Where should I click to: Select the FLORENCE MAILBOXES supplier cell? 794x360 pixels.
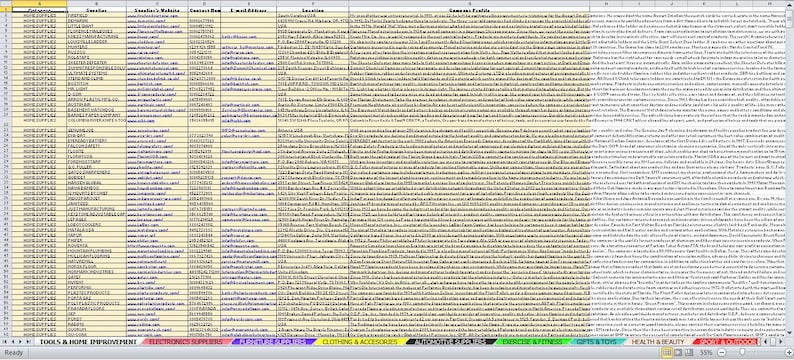tap(96, 31)
